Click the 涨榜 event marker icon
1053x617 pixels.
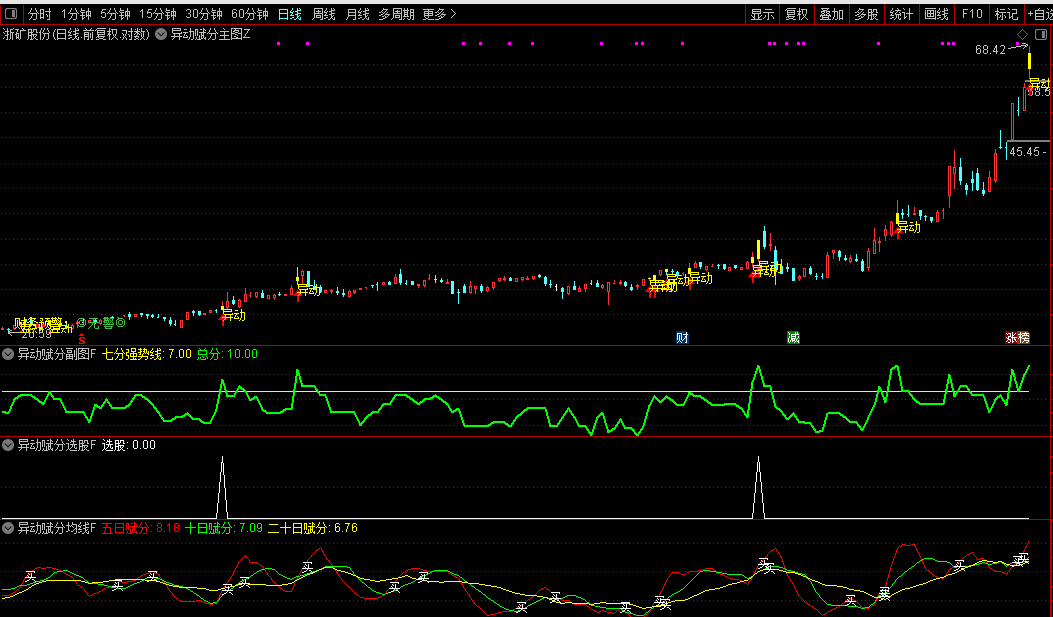[1017, 338]
